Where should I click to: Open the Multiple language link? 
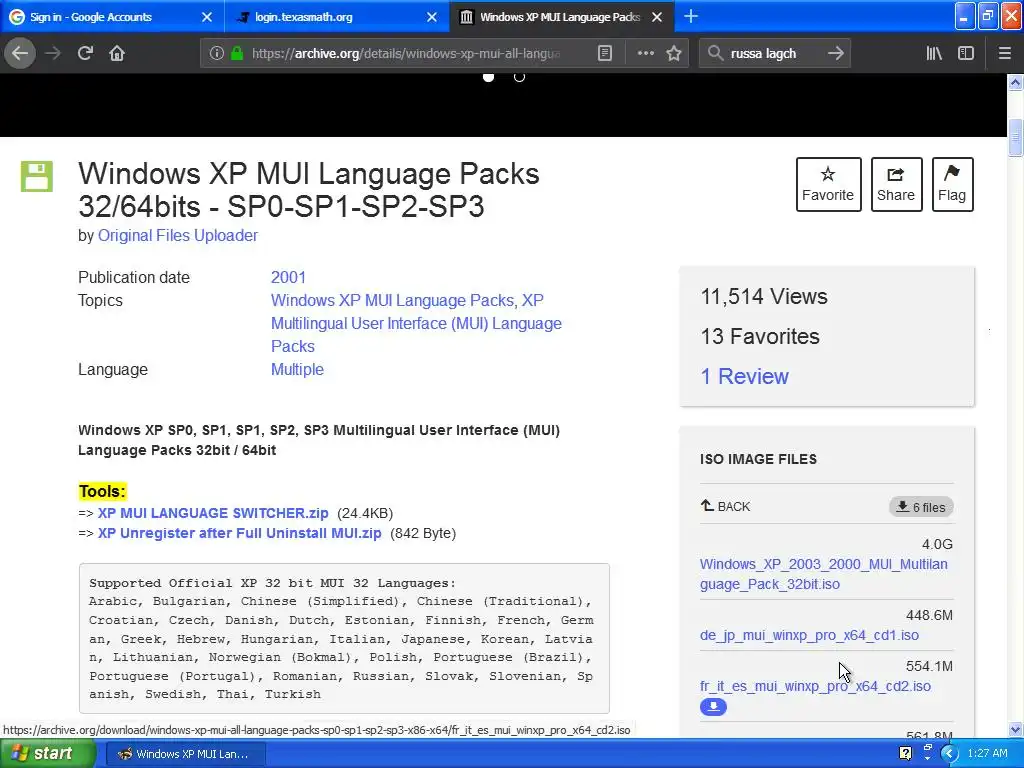coord(297,370)
